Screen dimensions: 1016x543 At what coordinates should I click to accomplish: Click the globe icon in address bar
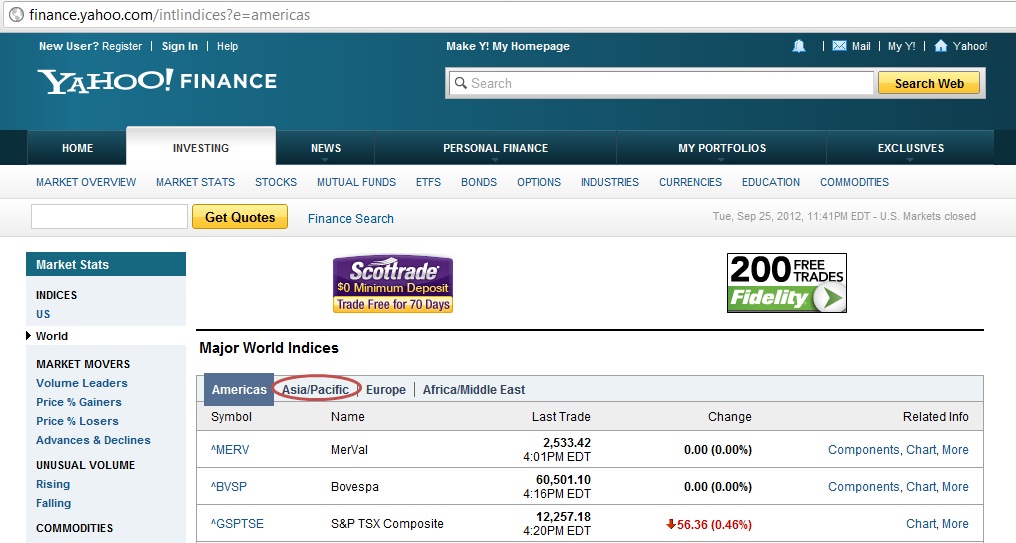click(x=16, y=14)
